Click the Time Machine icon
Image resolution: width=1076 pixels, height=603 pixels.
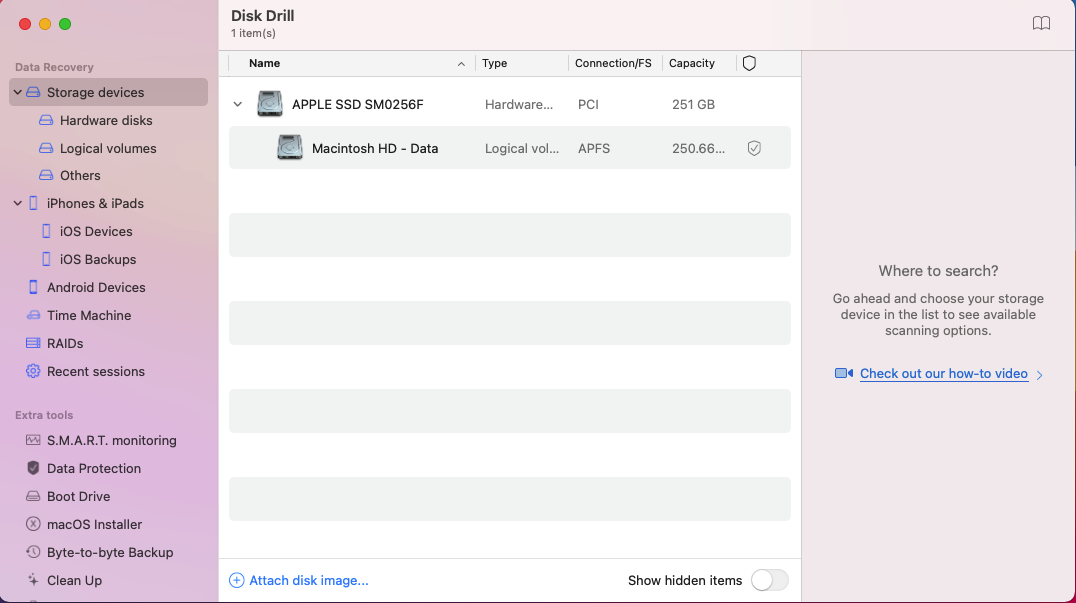click(33, 316)
